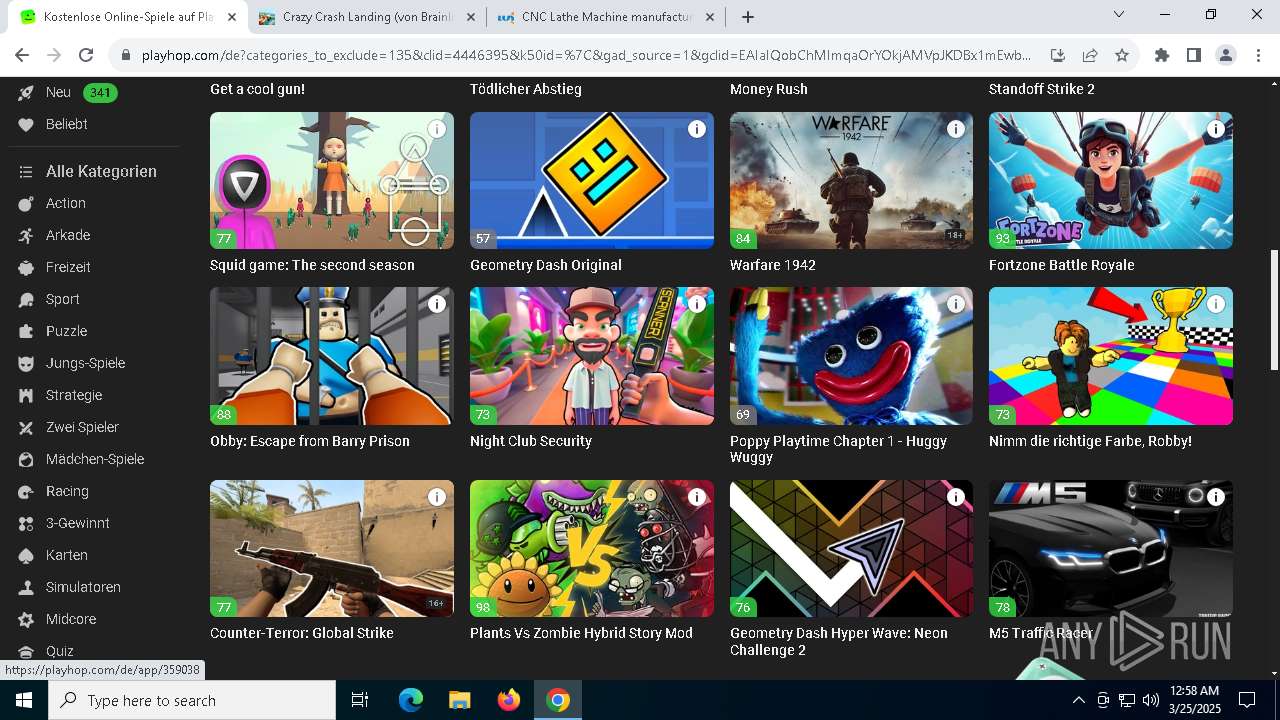Screen dimensions: 1280x720
Task: Open Night Club Security title link
Action: point(531,441)
